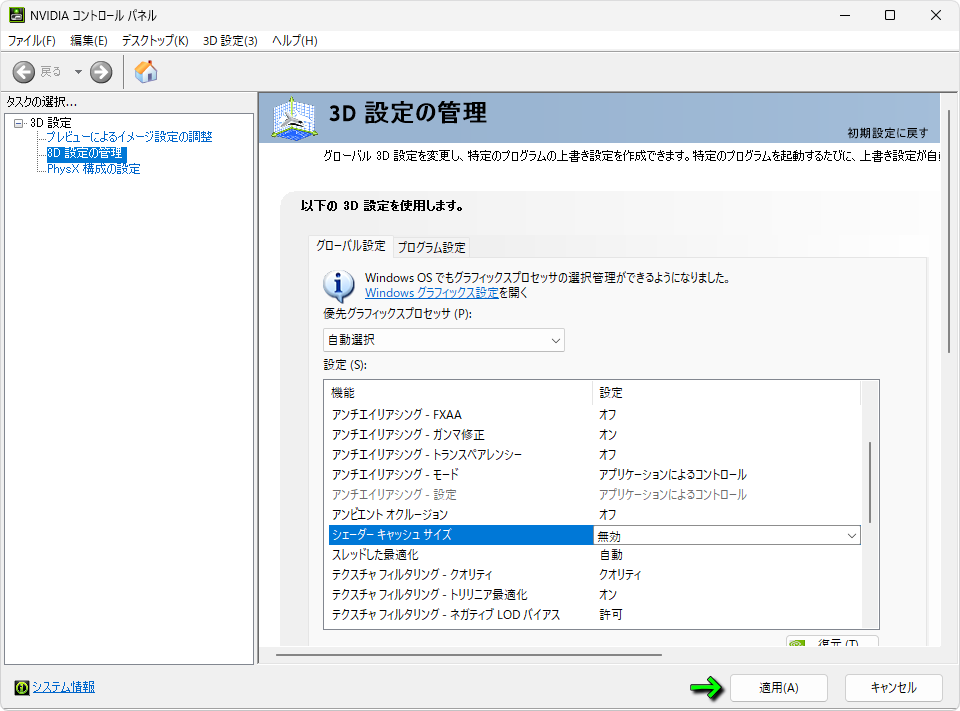Screen dimensions: 960x711
Task: Open the 3D 設定(3) menu
Action: [230, 41]
